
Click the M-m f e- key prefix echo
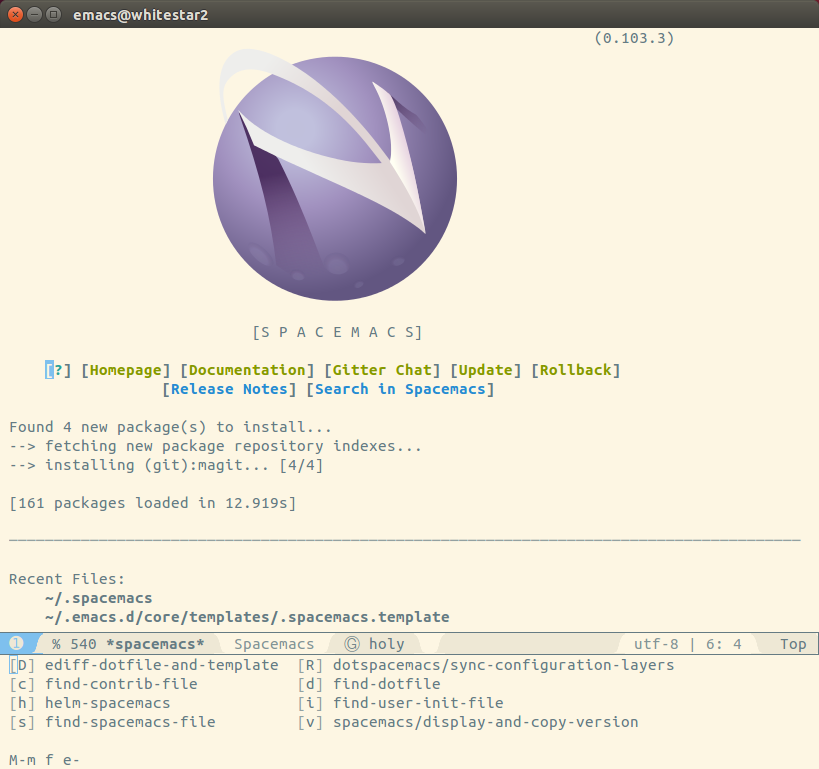44,760
